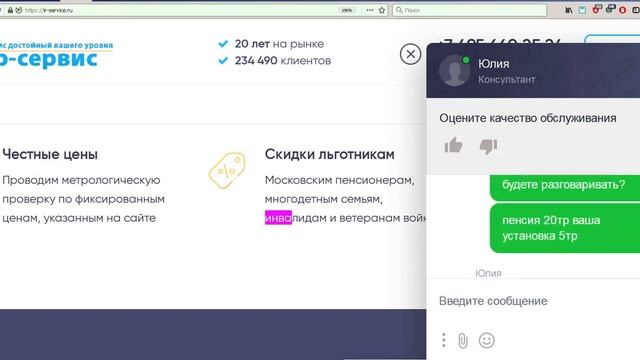Click the red Opera-style extension icon
The image size is (640, 360).
[x=623, y=10]
